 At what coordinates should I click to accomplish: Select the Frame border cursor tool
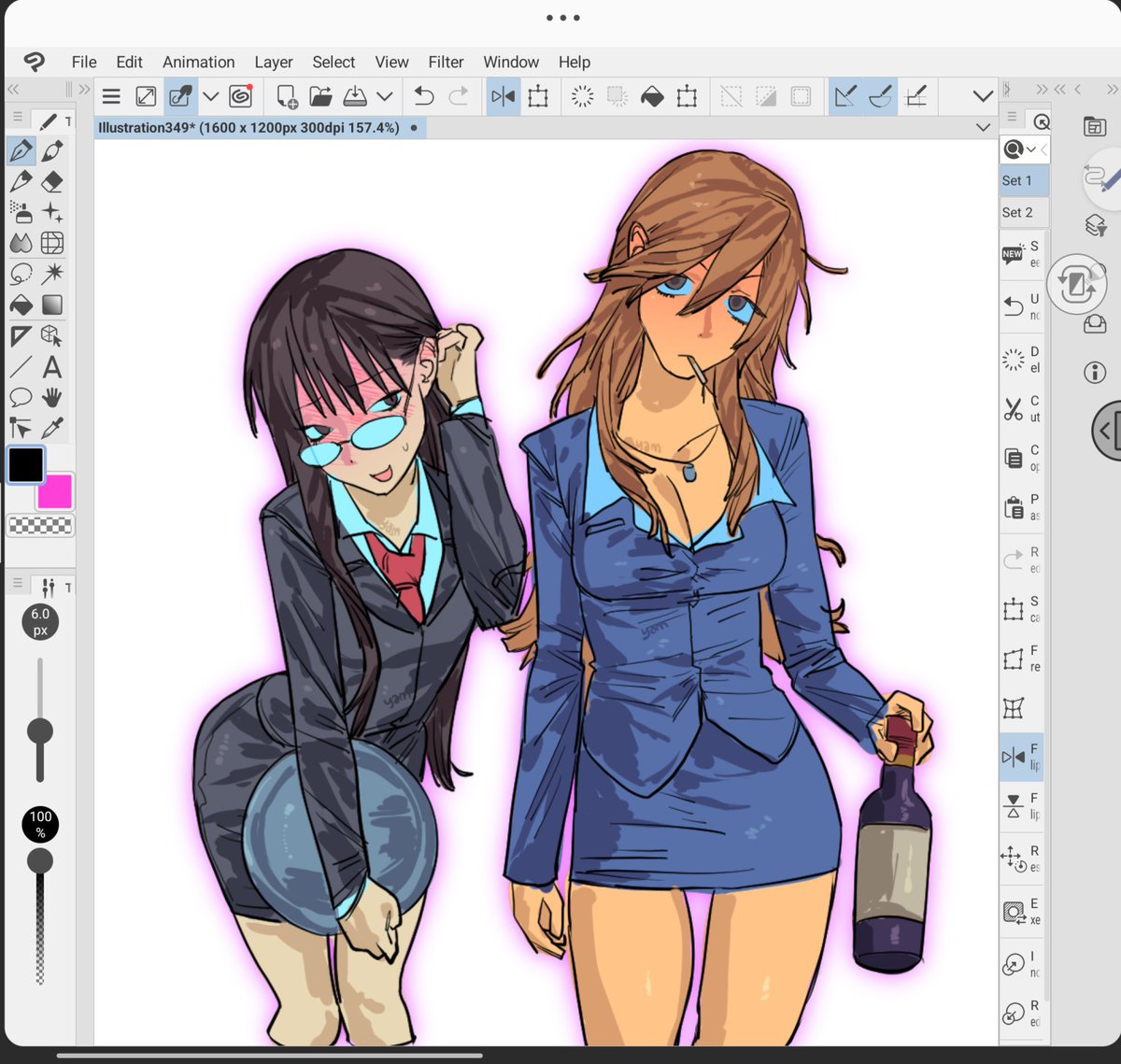click(x=21, y=428)
